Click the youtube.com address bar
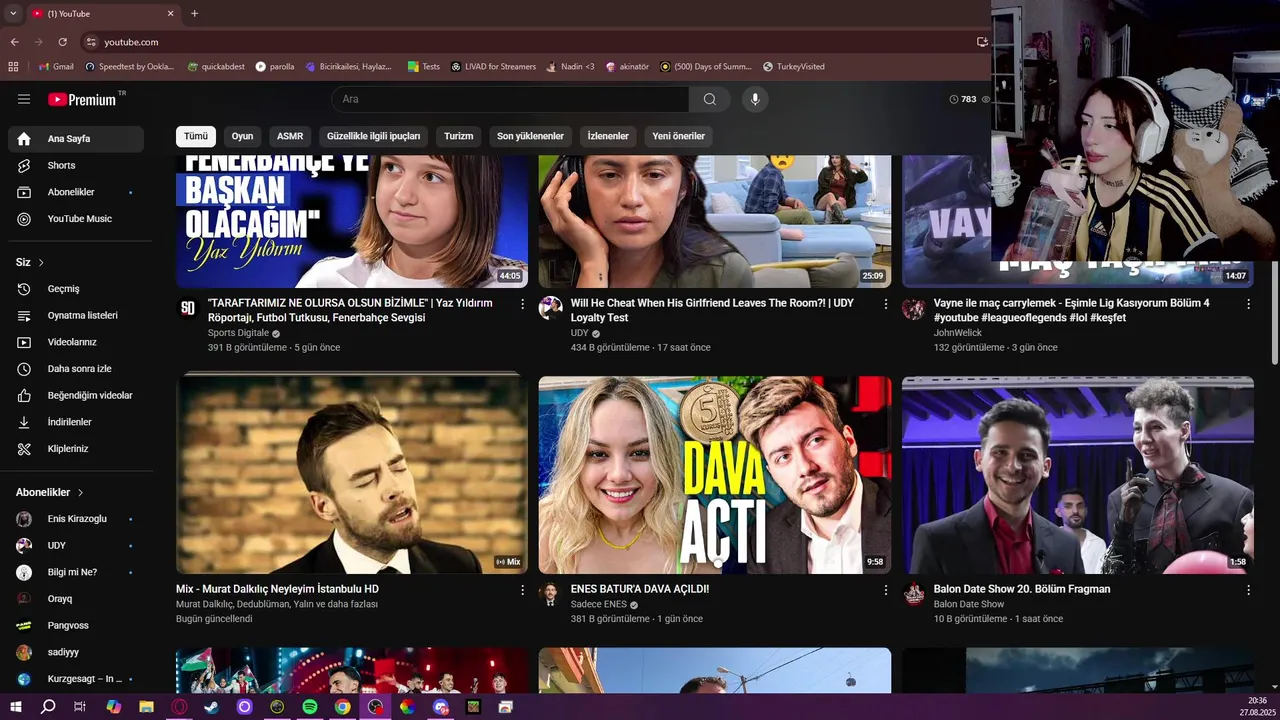 [530, 42]
